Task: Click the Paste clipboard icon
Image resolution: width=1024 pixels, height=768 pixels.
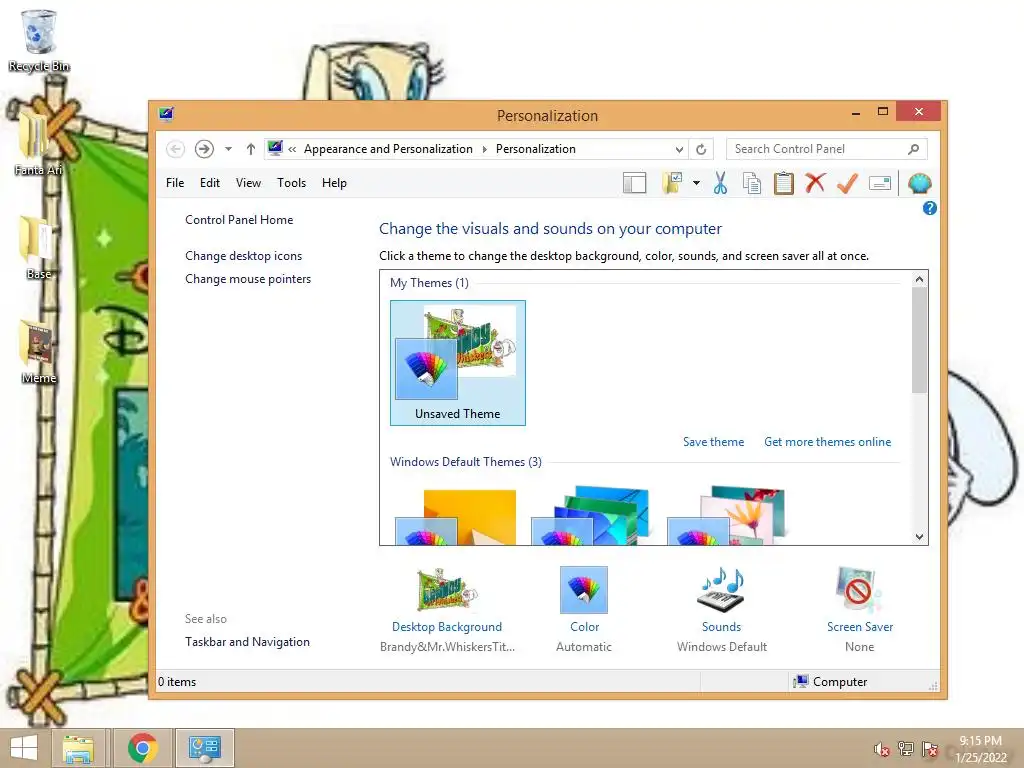Action: [784, 184]
